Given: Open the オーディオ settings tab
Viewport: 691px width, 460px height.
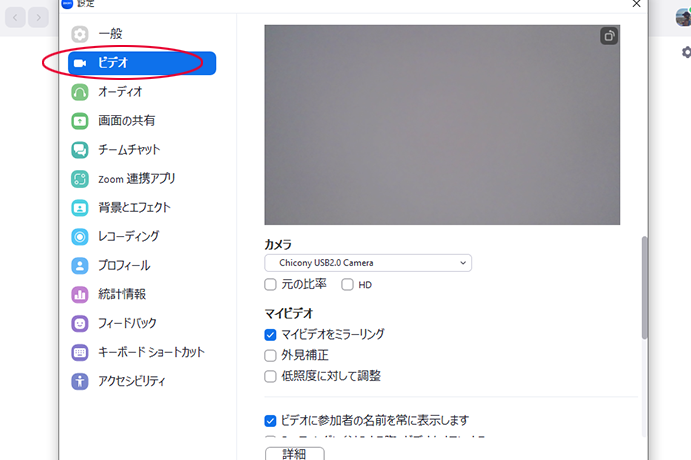Looking at the screenshot, I should 142,92.
